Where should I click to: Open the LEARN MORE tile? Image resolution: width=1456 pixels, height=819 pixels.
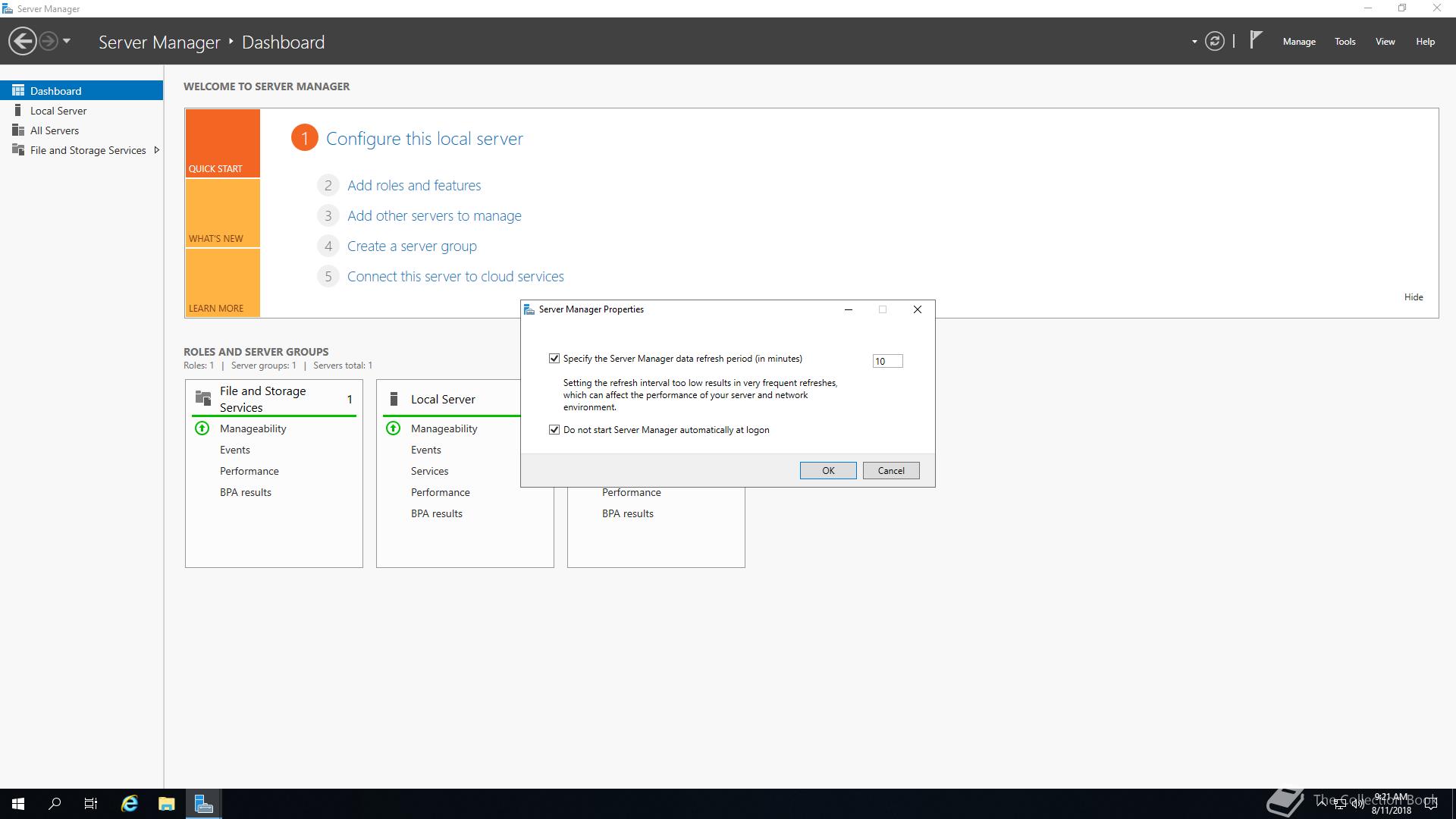point(223,283)
